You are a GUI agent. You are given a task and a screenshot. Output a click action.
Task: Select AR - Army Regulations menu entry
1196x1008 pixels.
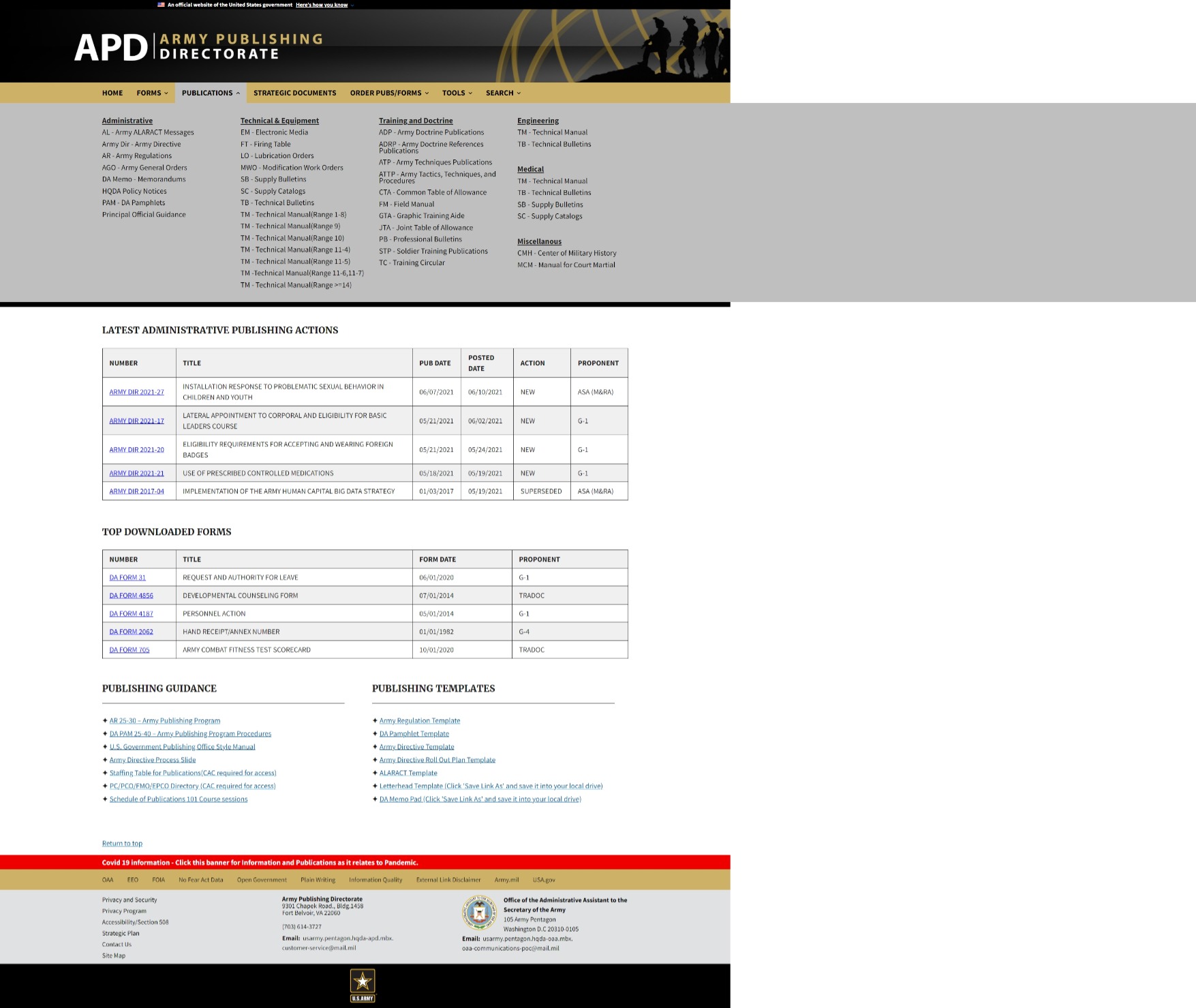137,156
